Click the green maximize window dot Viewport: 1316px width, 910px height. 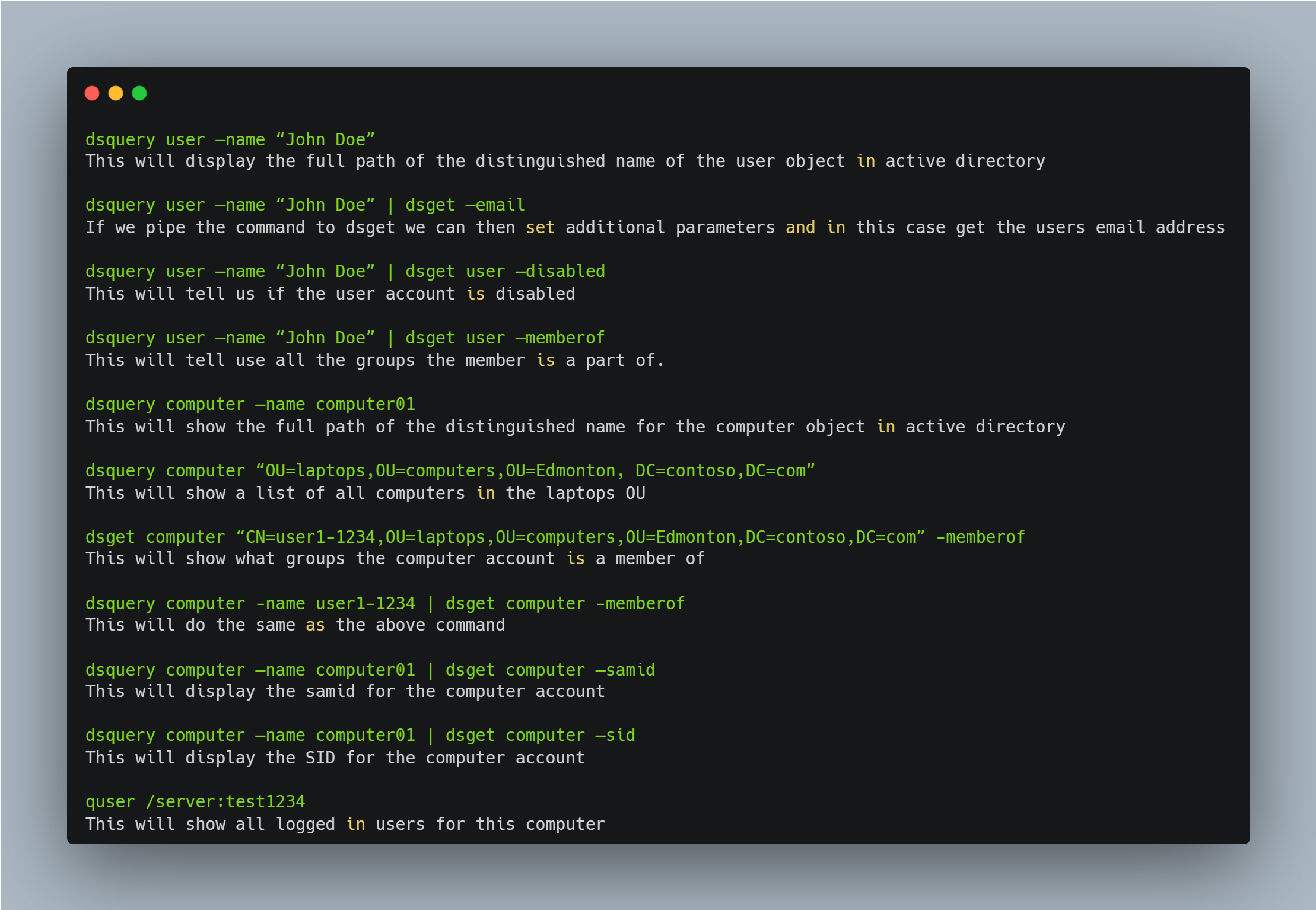[139, 93]
